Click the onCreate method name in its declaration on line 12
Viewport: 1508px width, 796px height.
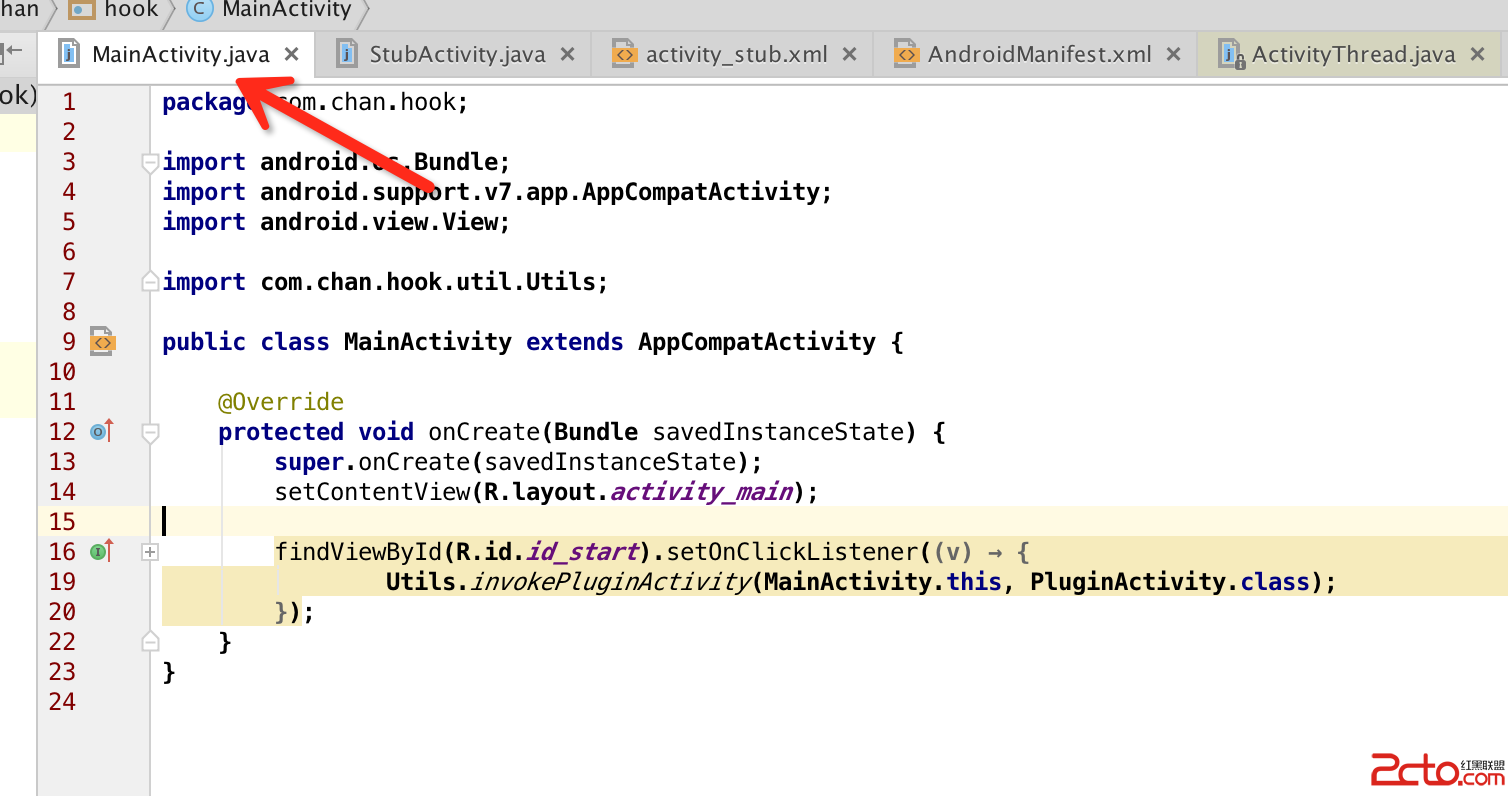[x=484, y=432]
